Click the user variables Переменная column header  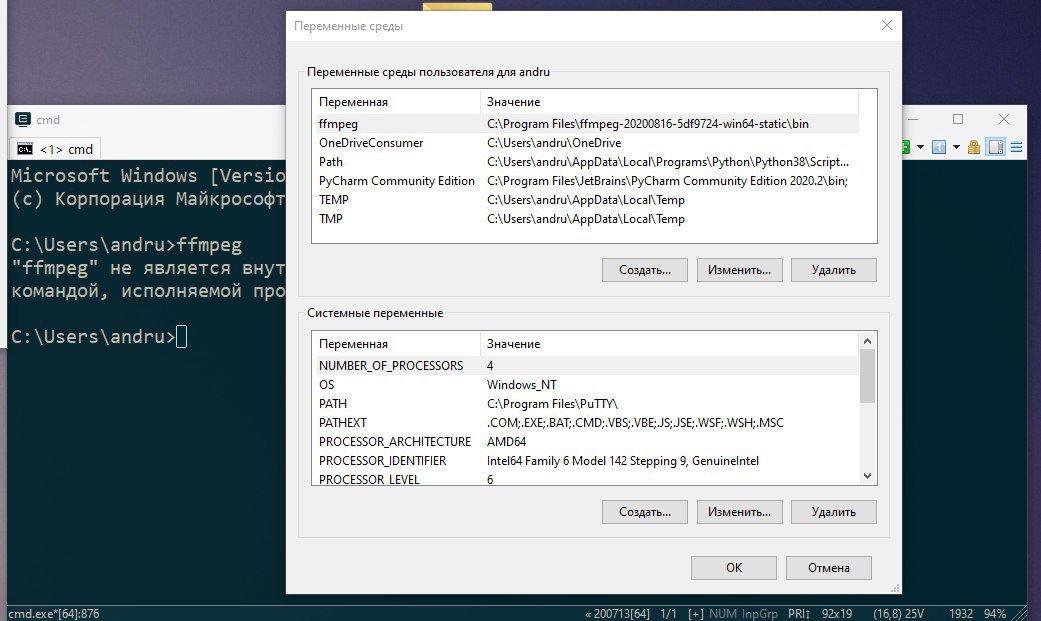pyautogui.click(x=396, y=102)
